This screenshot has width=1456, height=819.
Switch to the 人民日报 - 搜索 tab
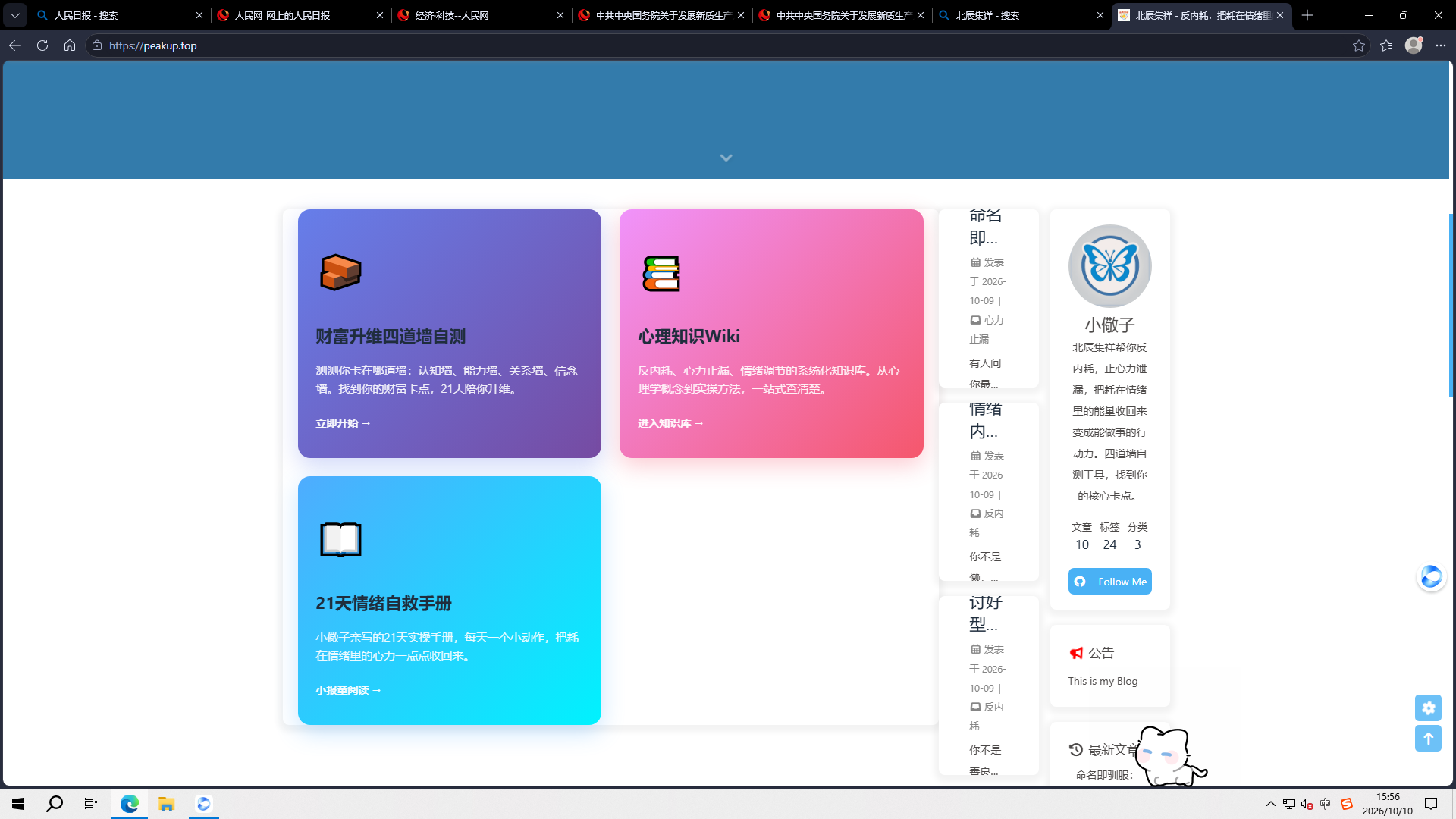click(x=119, y=15)
